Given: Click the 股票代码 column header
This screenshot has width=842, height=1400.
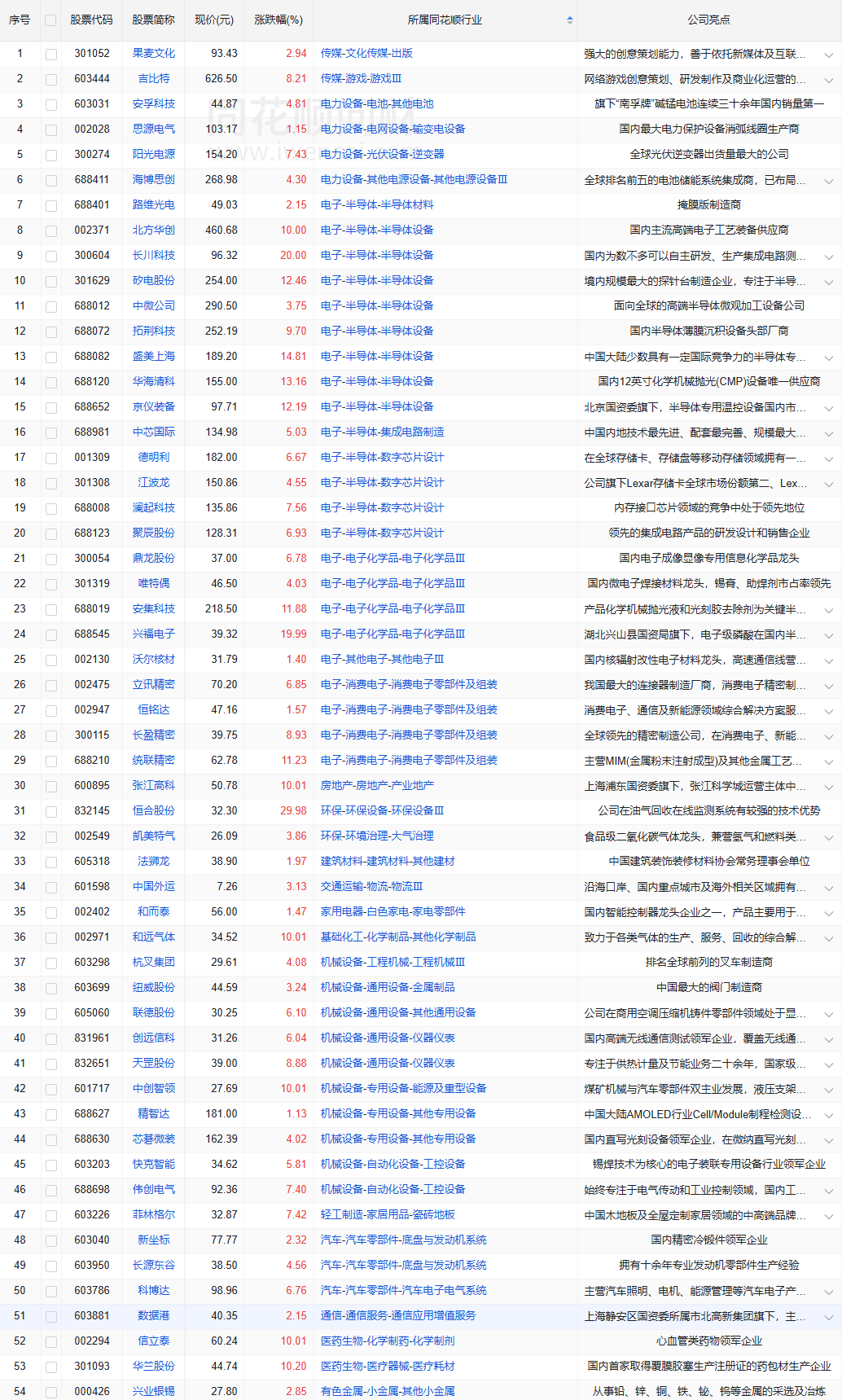Looking at the screenshot, I should tap(91, 20).
